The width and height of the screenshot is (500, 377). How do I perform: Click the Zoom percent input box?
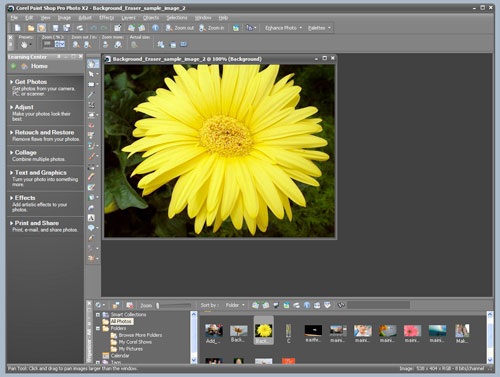(48, 44)
